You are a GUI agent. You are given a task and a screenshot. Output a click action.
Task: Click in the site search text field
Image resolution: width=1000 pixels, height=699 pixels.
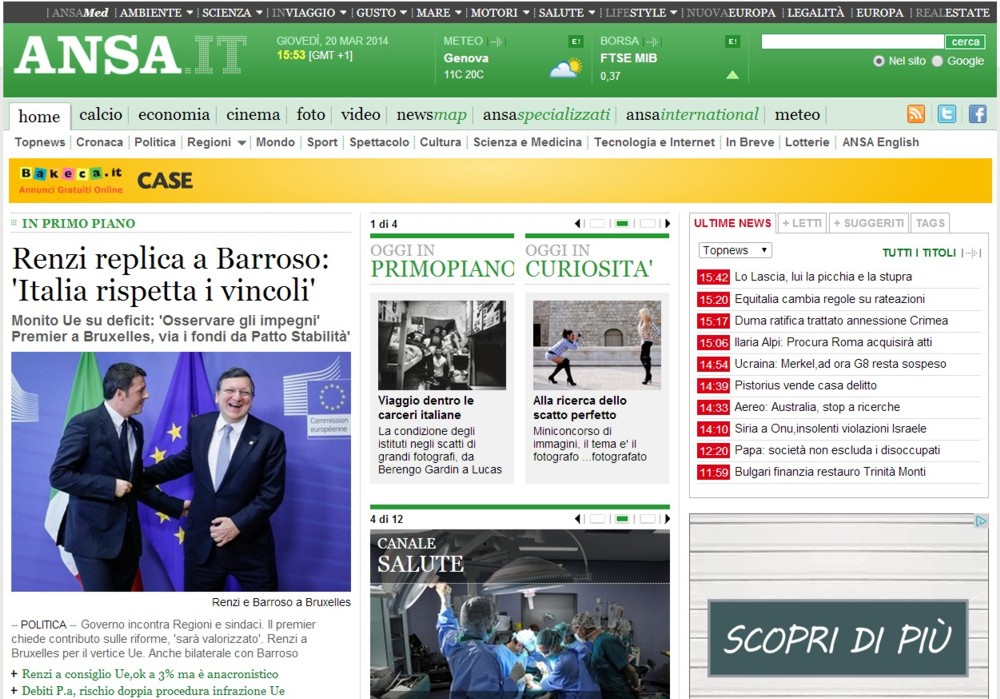pos(852,42)
